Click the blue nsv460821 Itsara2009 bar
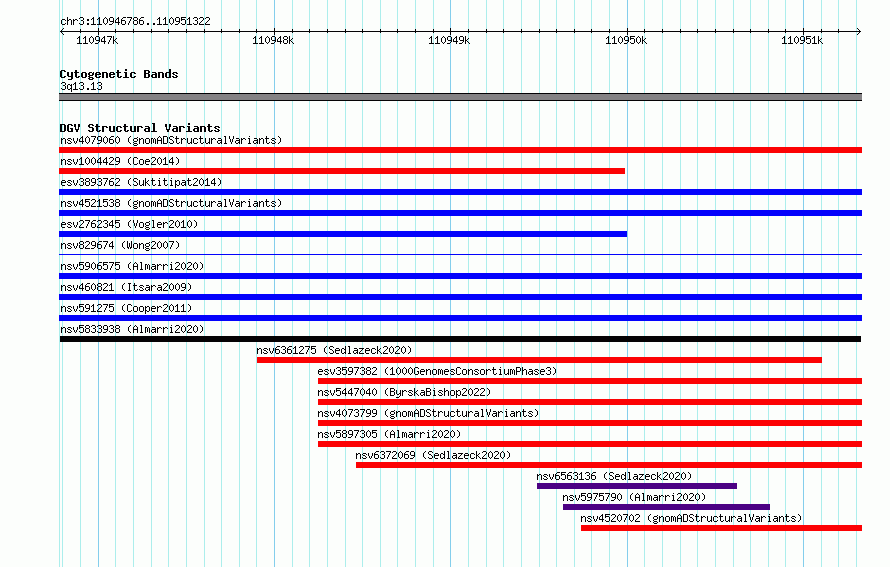 460,297
